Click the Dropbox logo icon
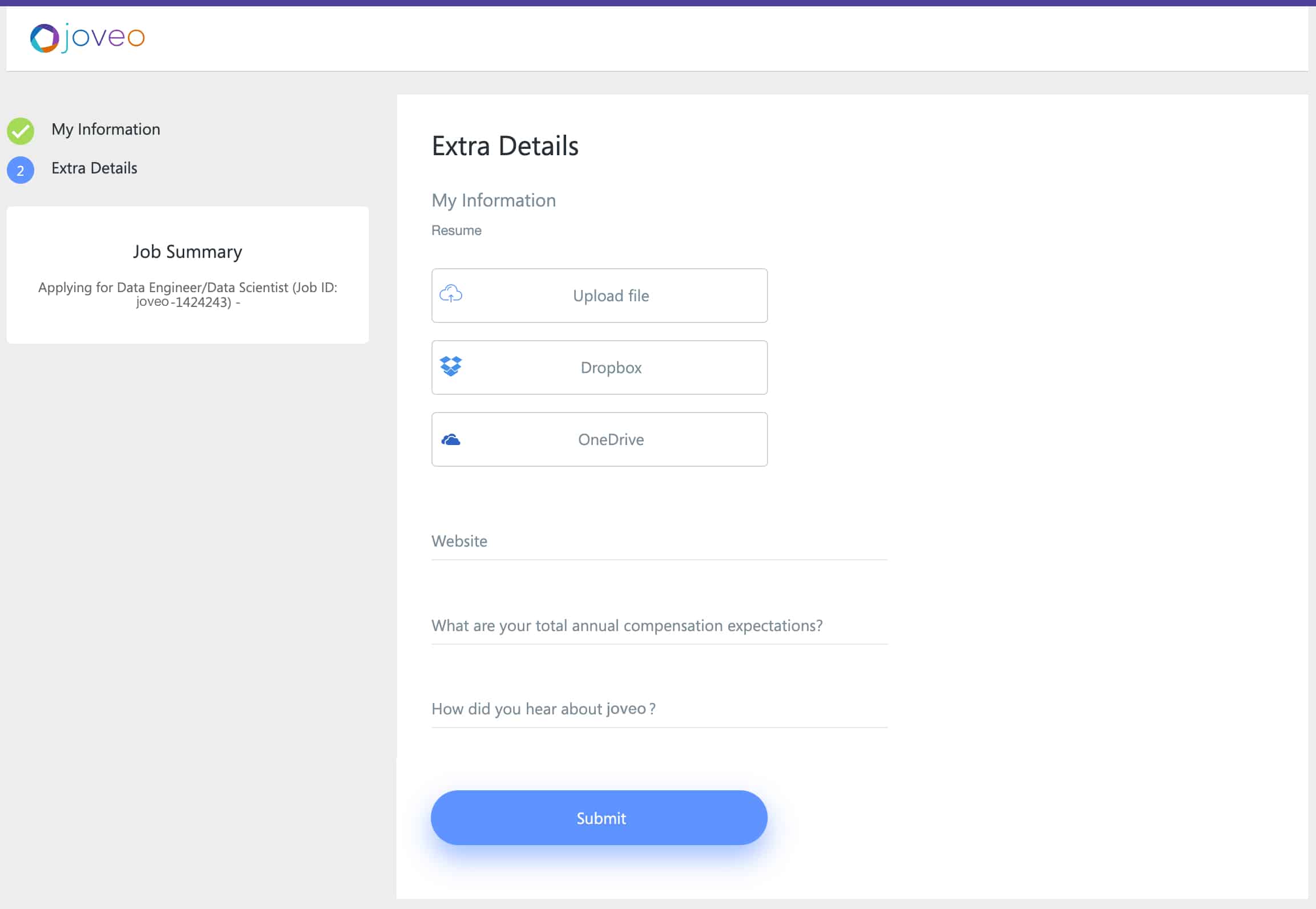Screen dimensions: 1316x909 coord(450,366)
